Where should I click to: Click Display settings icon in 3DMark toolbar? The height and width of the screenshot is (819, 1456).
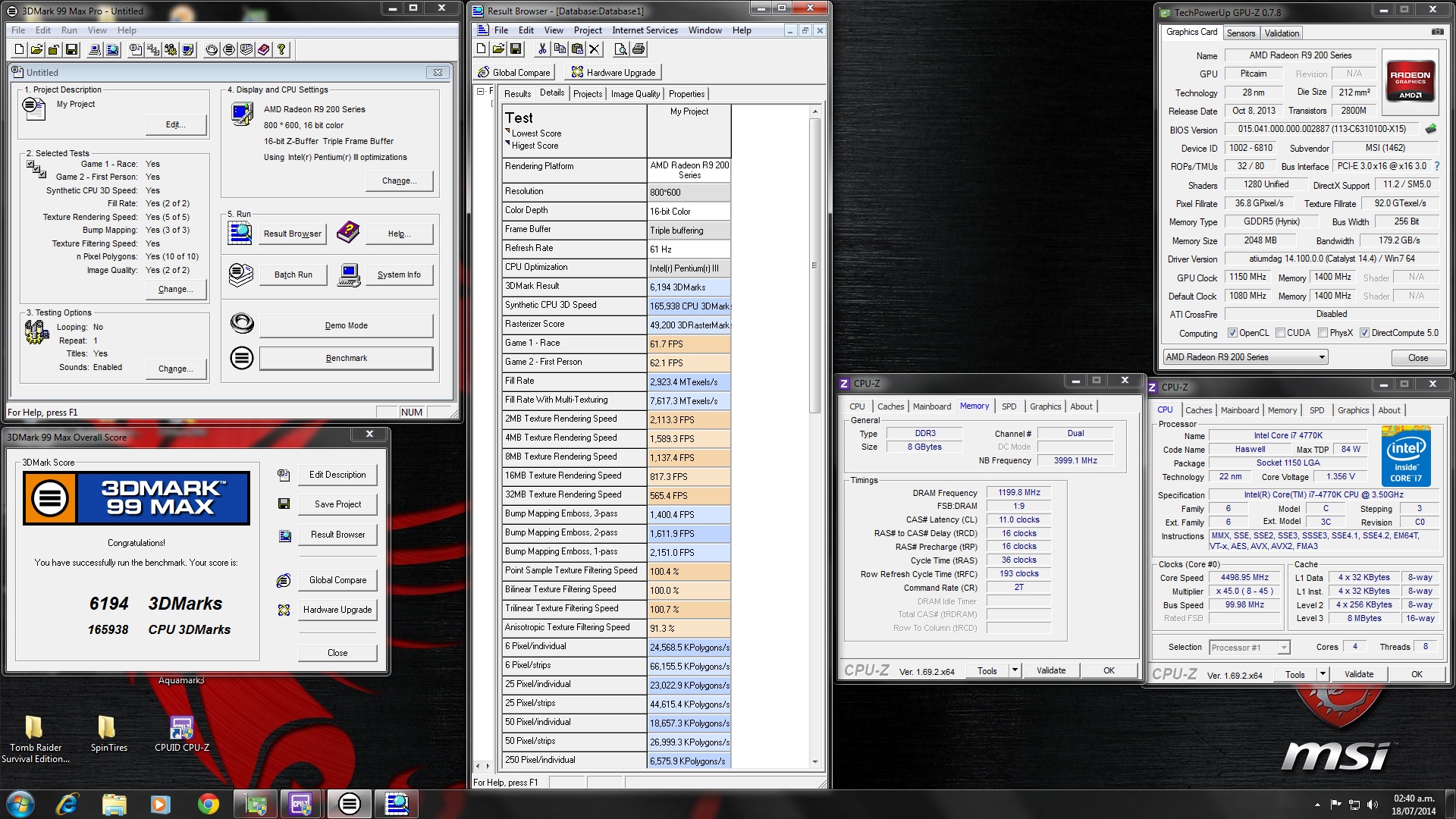(188, 49)
